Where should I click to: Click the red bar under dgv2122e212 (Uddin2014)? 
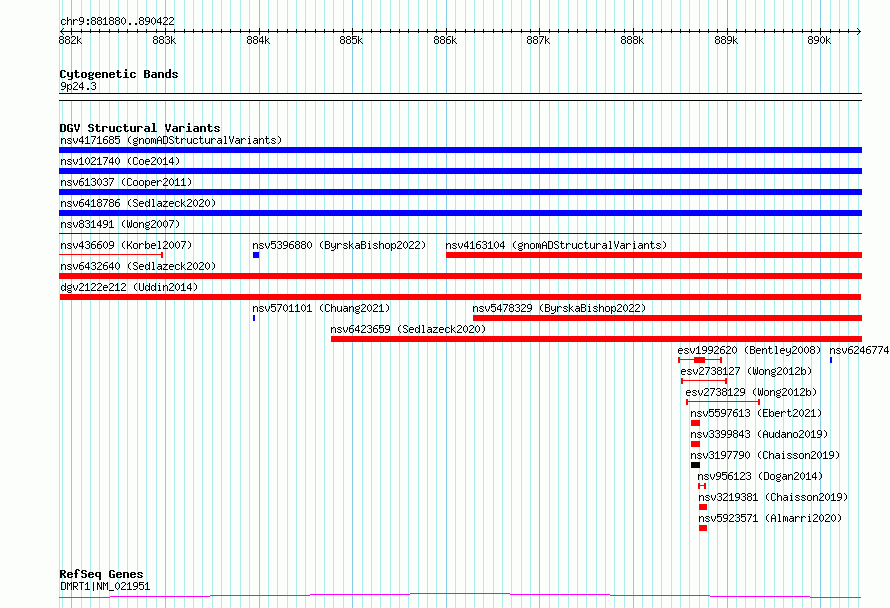(x=460, y=297)
